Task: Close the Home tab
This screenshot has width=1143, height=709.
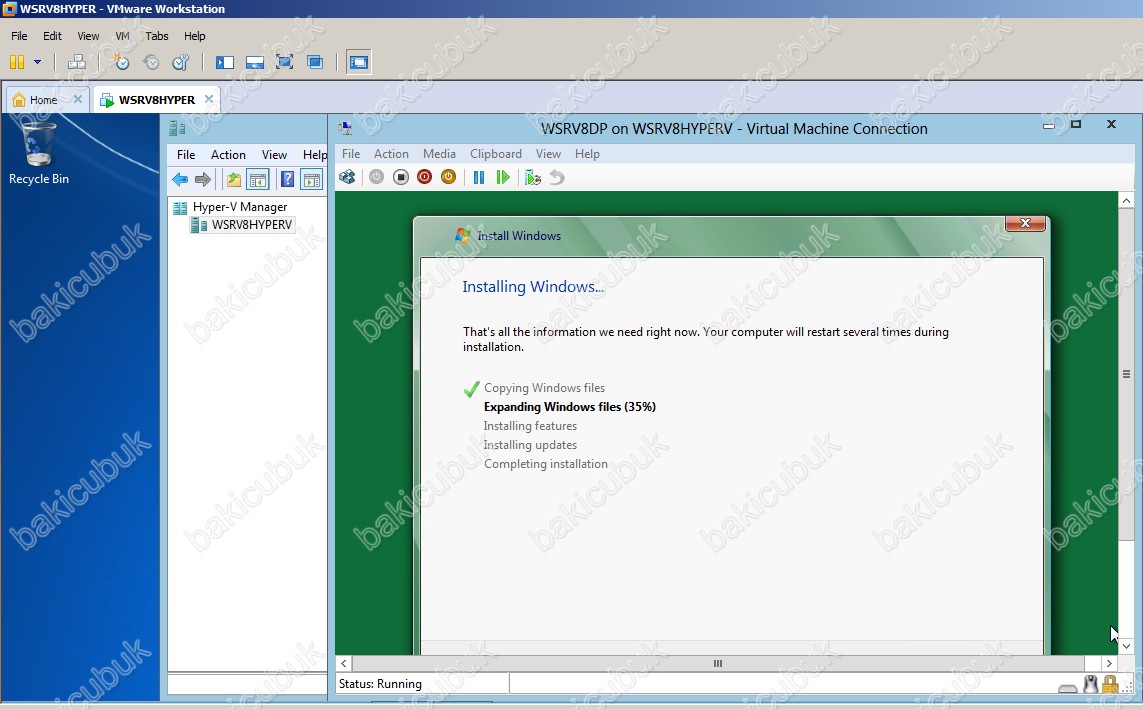Action: point(78,99)
